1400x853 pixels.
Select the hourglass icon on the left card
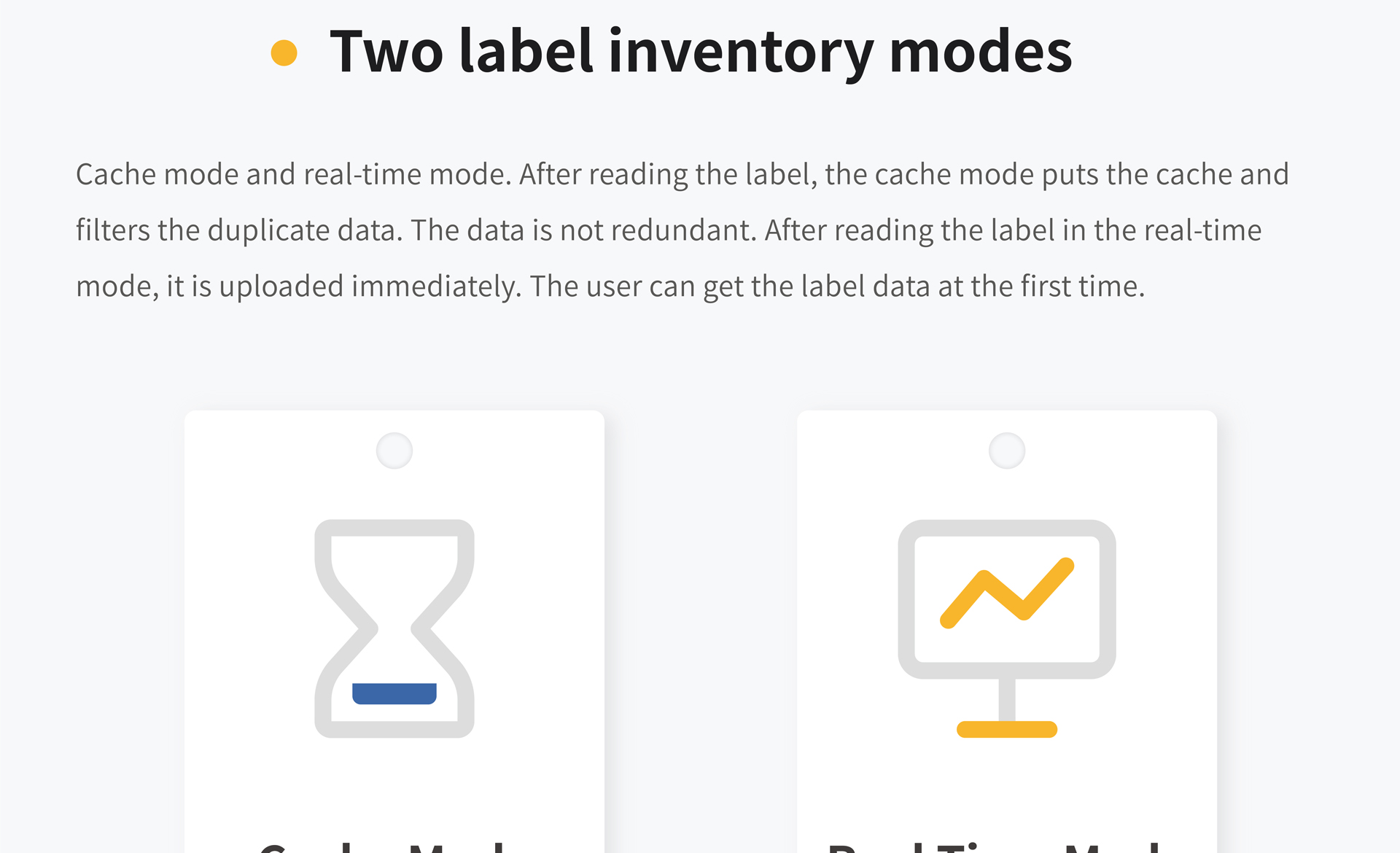tap(394, 628)
